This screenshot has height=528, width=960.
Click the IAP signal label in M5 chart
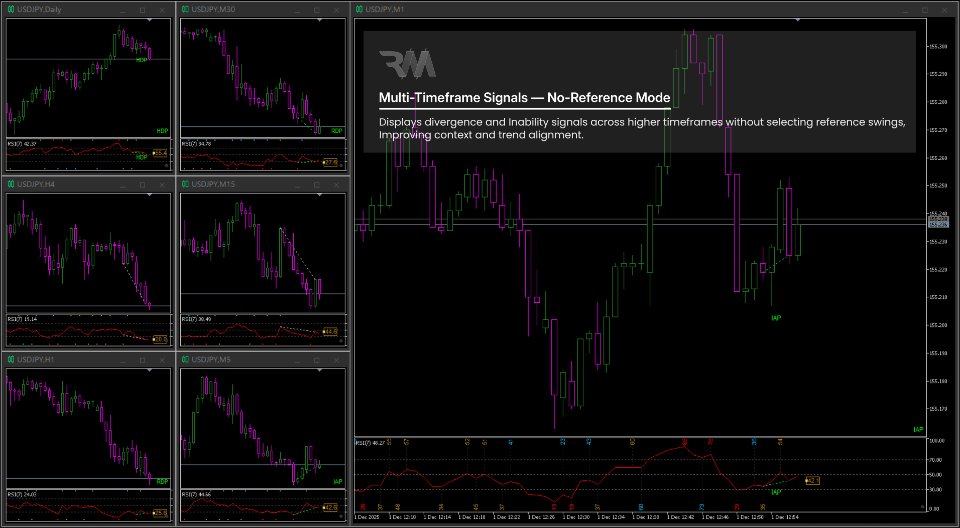coord(337,482)
